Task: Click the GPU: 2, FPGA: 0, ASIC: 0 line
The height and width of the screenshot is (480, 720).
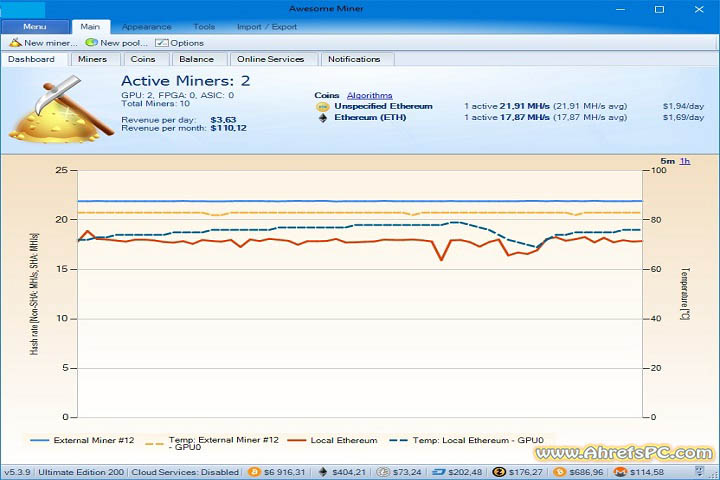Action: pos(178,95)
